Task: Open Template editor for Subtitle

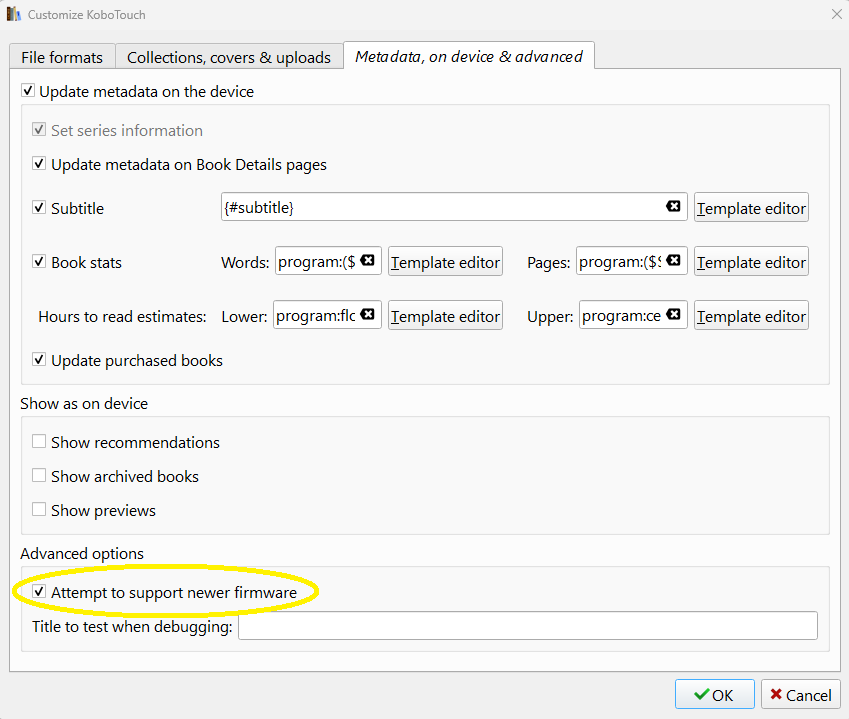Action: (751, 207)
